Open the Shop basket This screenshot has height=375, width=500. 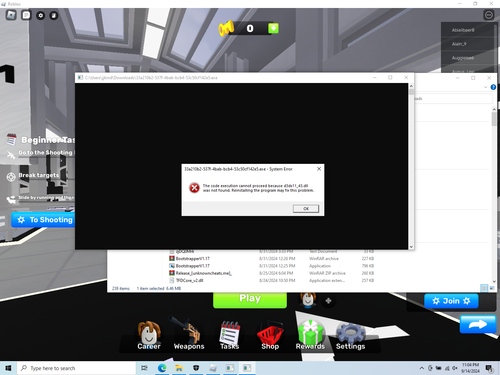click(x=270, y=335)
